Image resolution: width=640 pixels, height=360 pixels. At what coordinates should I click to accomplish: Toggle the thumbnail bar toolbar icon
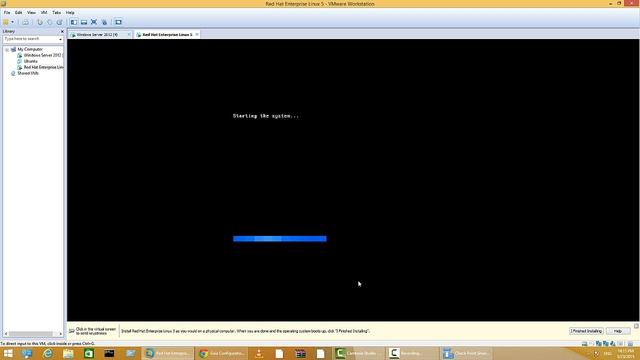click(84, 22)
